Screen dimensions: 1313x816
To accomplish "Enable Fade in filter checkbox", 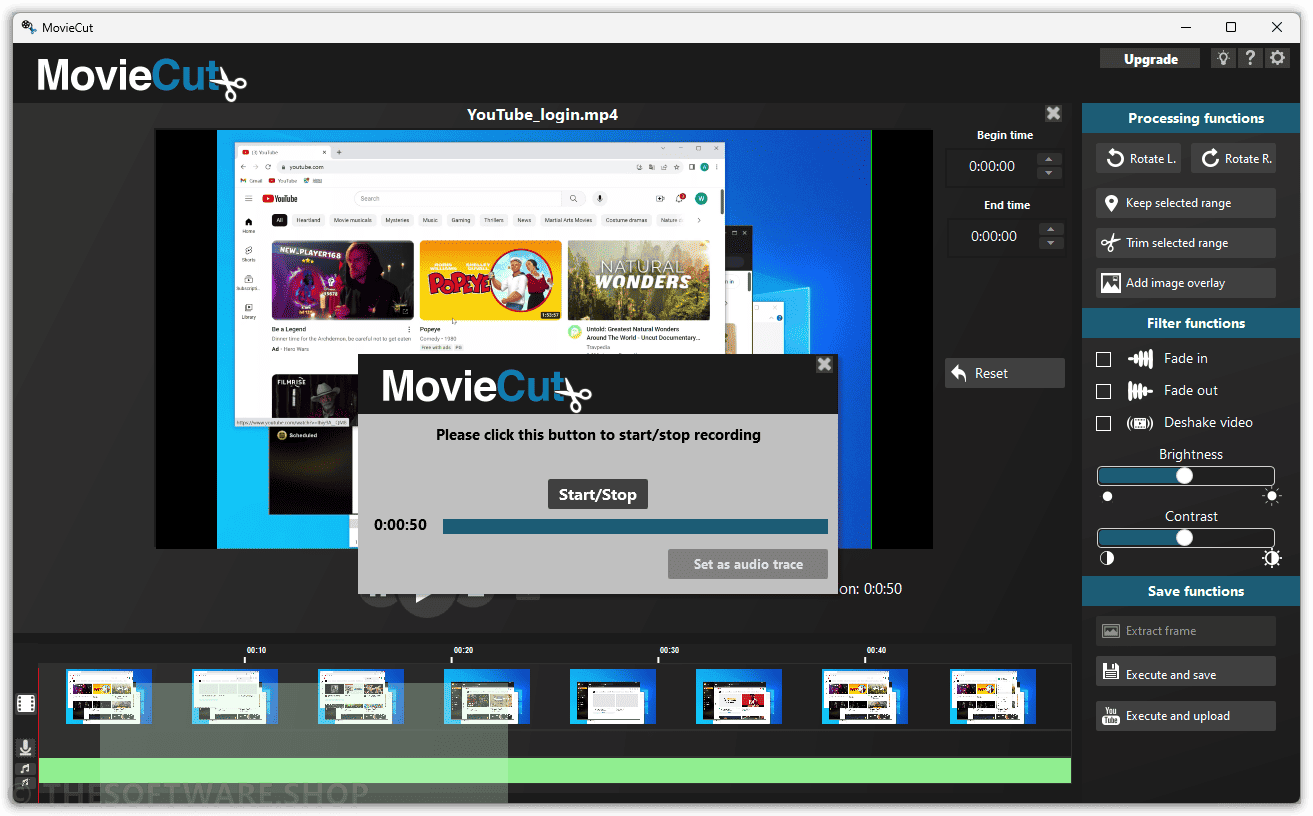I will pyautogui.click(x=1104, y=359).
